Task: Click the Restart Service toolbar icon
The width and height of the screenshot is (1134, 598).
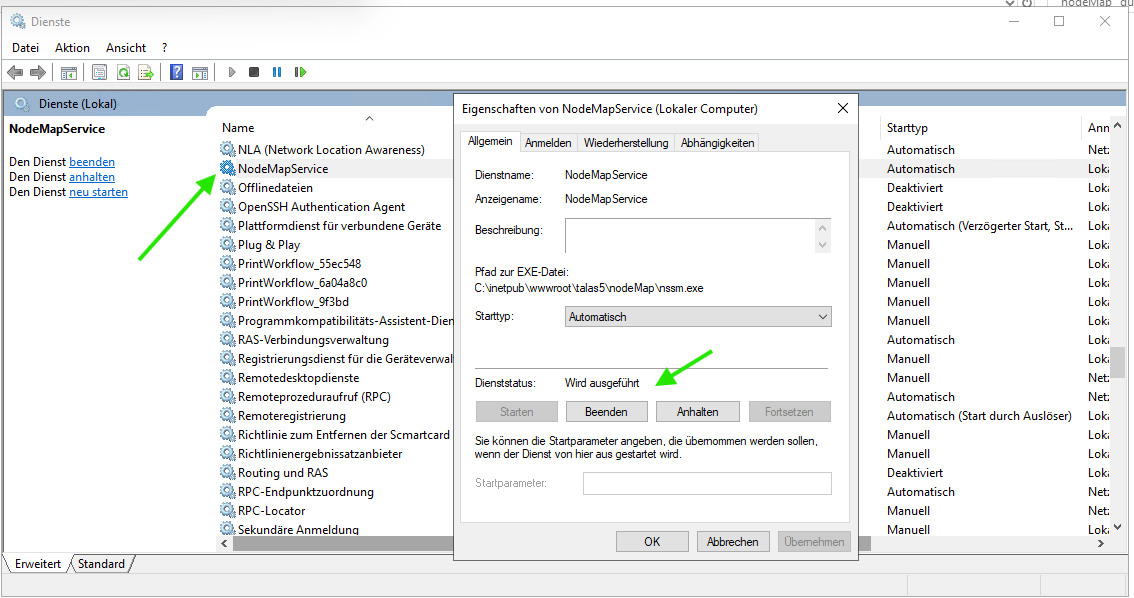Action: click(x=300, y=72)
